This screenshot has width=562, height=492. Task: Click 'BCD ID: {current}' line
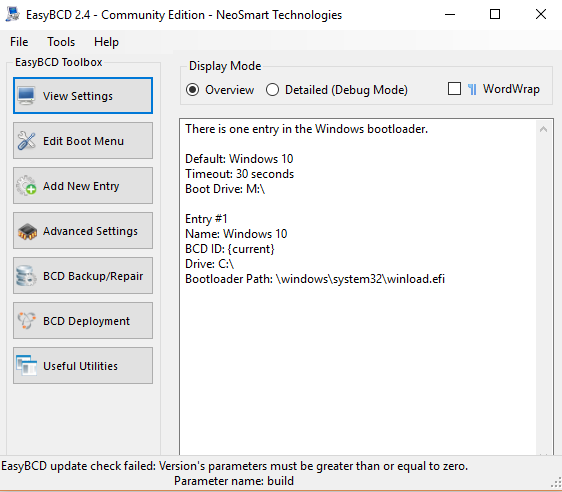click(x=230, y=249)
